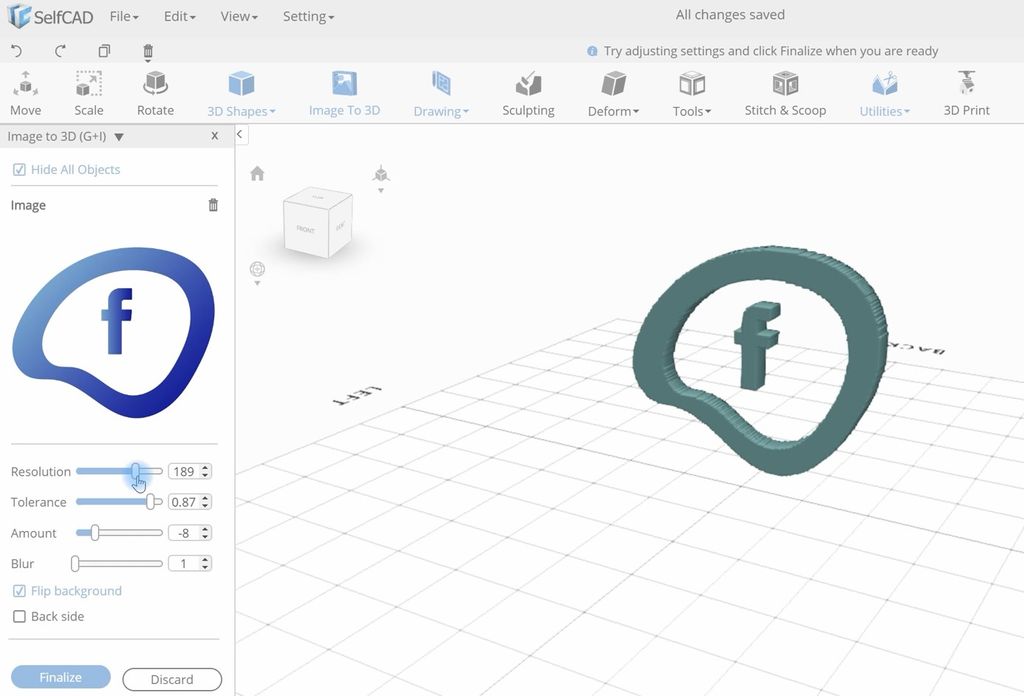The height and width of the screenshot is (696, 1024).
Task: Click the home view icon
Action: click(x=257, y=173)
